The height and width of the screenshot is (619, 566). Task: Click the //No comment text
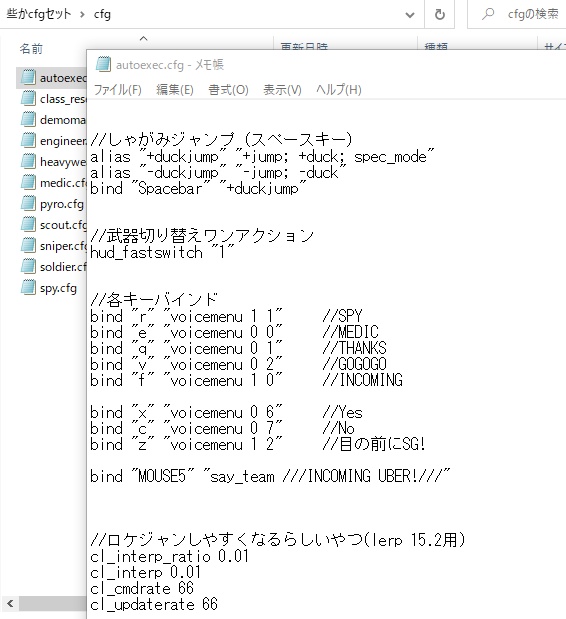coord(339,428)
